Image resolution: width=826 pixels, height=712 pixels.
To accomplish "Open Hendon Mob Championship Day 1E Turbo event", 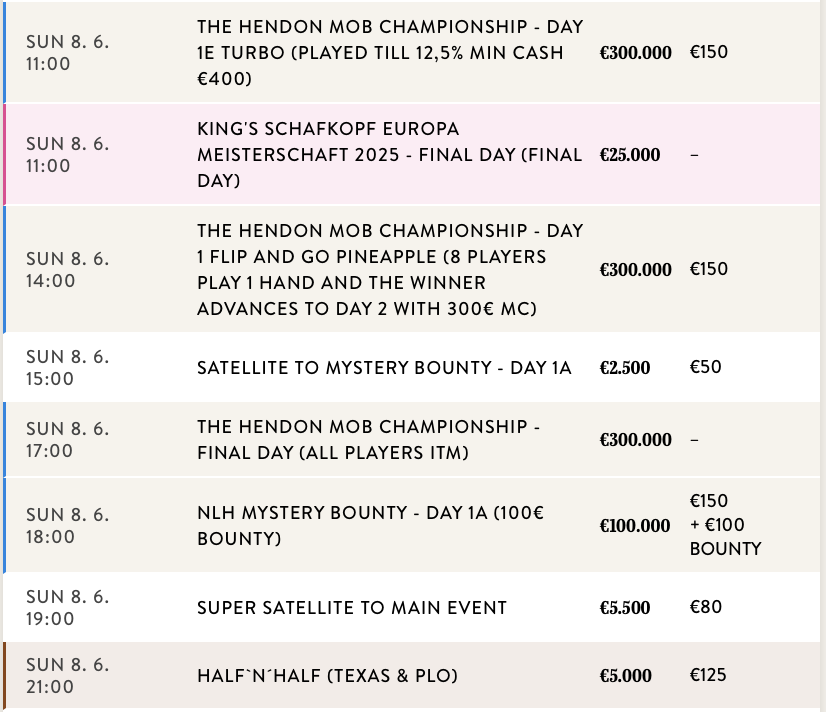I will (390, 52).
